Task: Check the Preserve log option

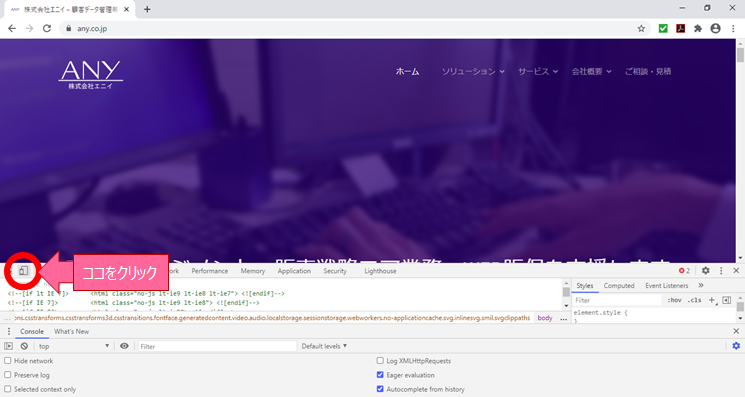Action: coord(8,375)
